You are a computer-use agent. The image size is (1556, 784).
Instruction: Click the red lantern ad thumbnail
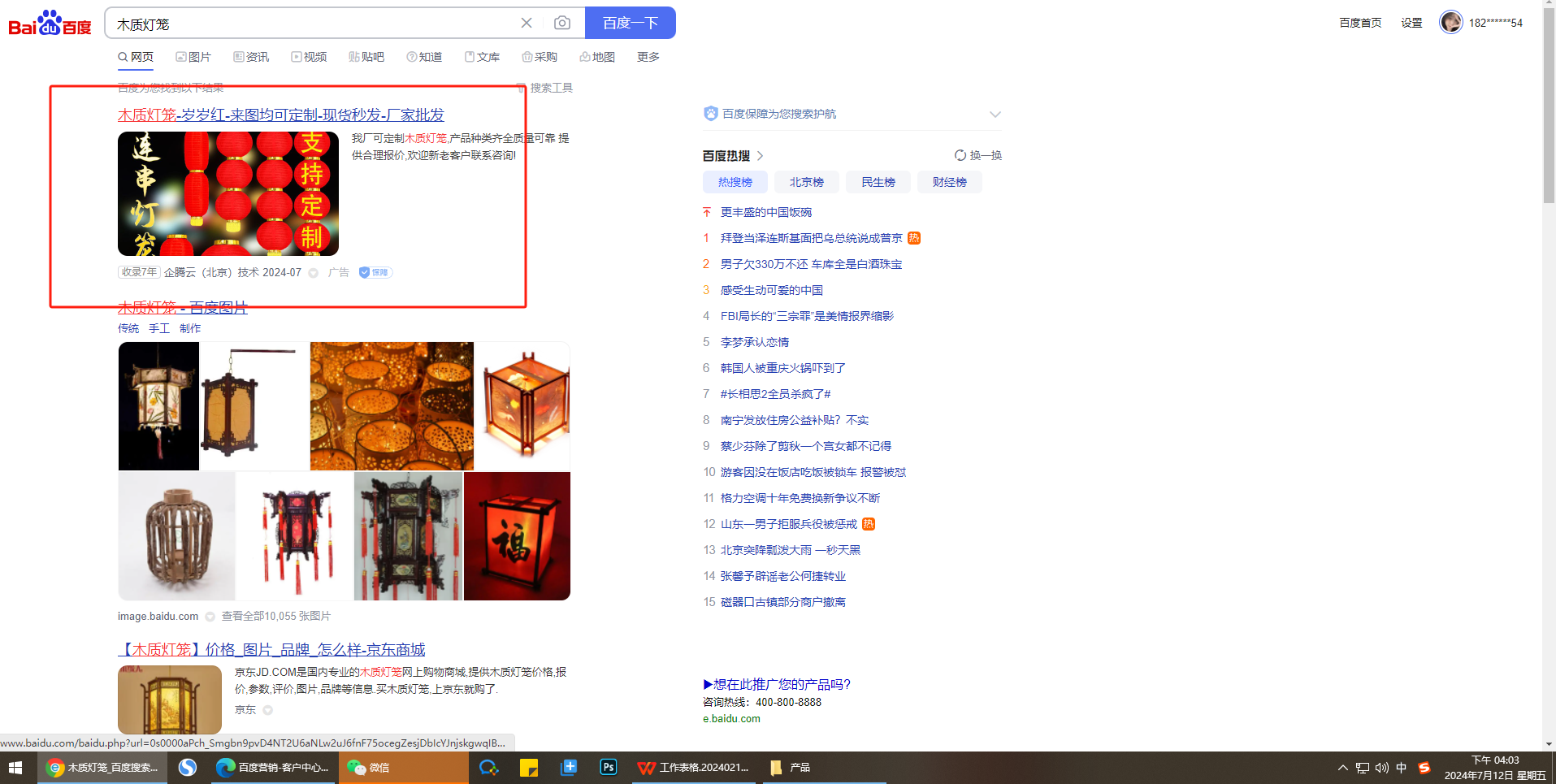point(228,194)
